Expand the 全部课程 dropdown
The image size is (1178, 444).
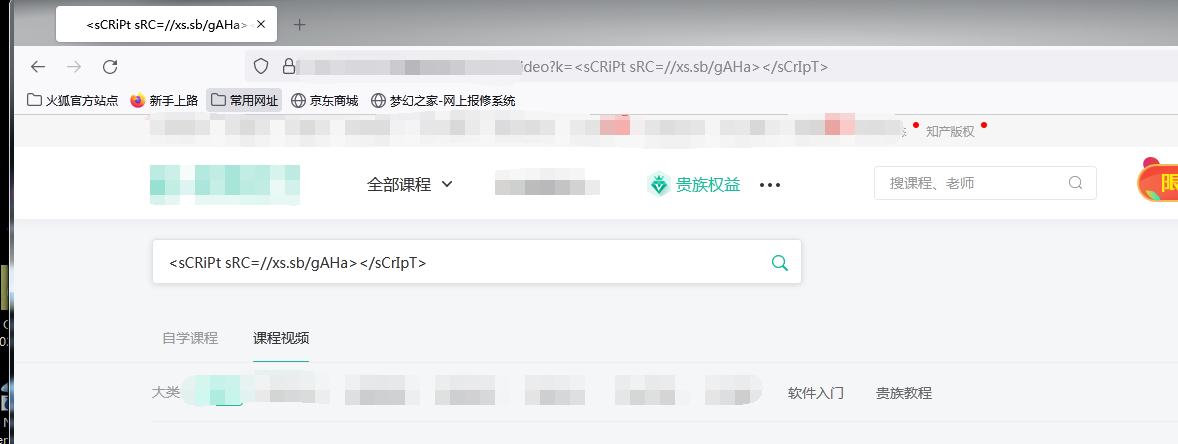[x=409, y=184]
